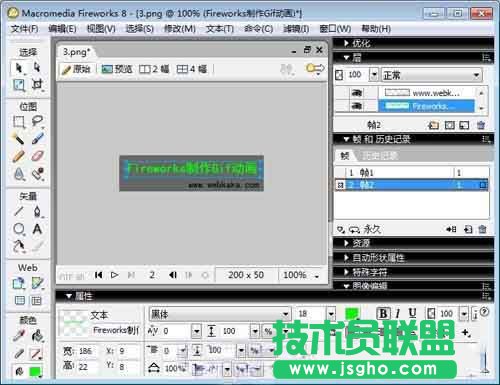Select the Pen tool
Image resolution: width=500 pixels, height=385 pixels.
coord(37,211)
